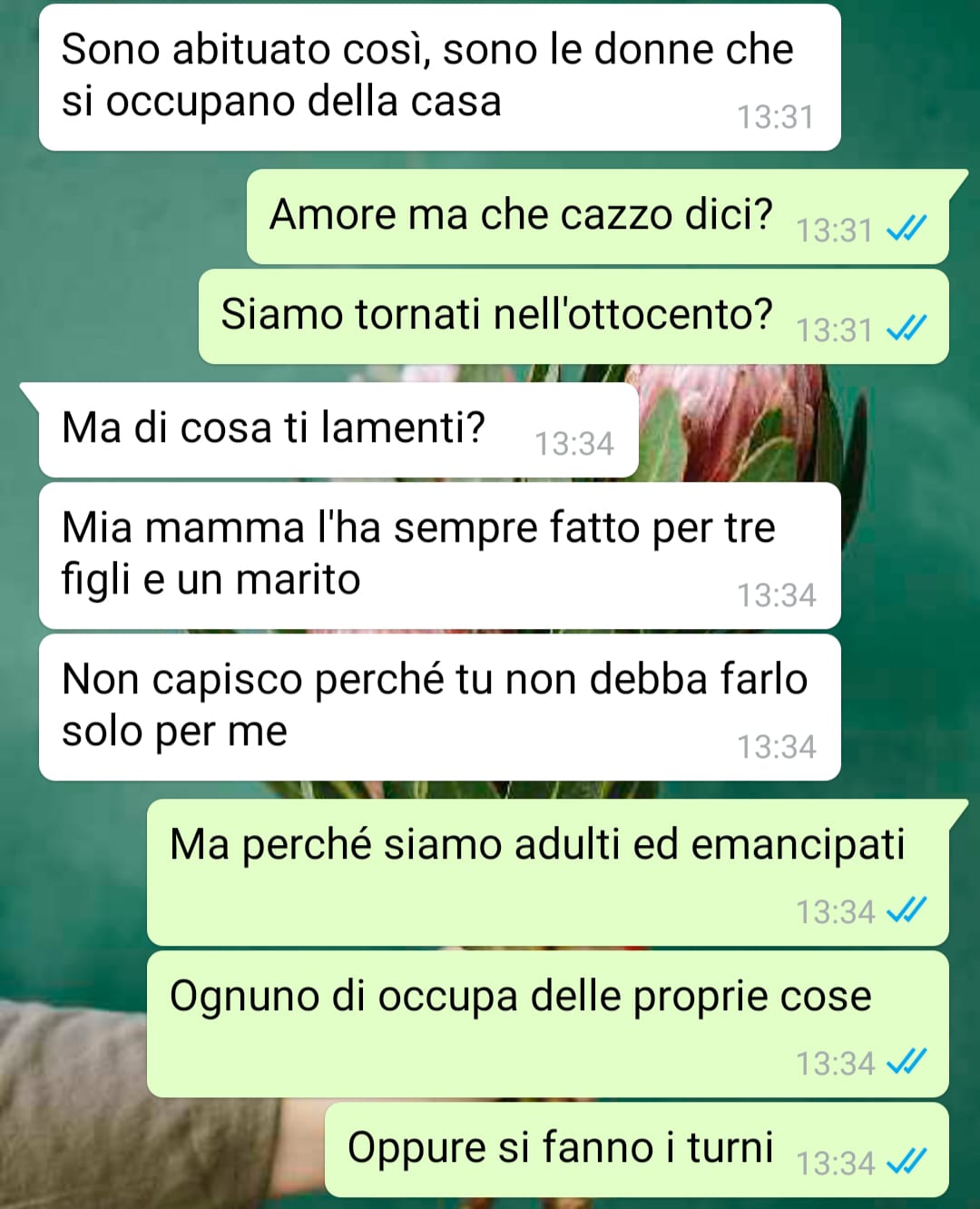Select 'Siamo tornati nell'ottocento?' message
The height and width of the screenshot is (1209, 980).
click(x=573, y=317)
